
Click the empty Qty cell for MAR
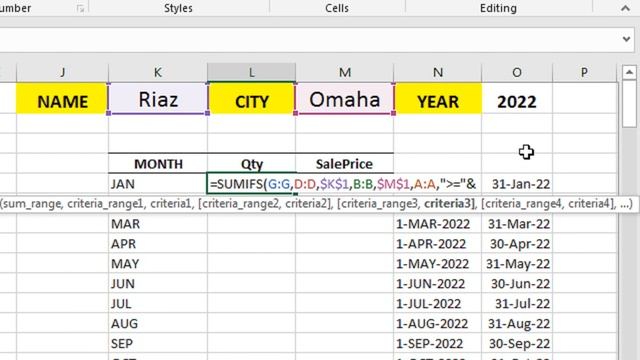pos(251,224)
